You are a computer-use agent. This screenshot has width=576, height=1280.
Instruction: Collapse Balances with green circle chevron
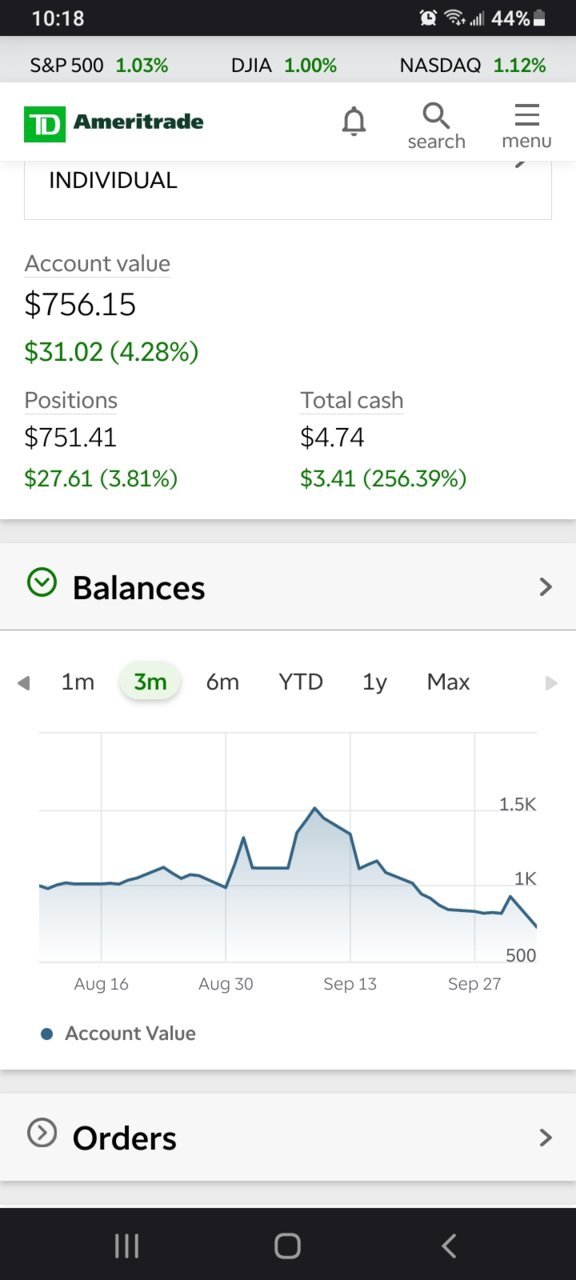(x=42, y=583)
